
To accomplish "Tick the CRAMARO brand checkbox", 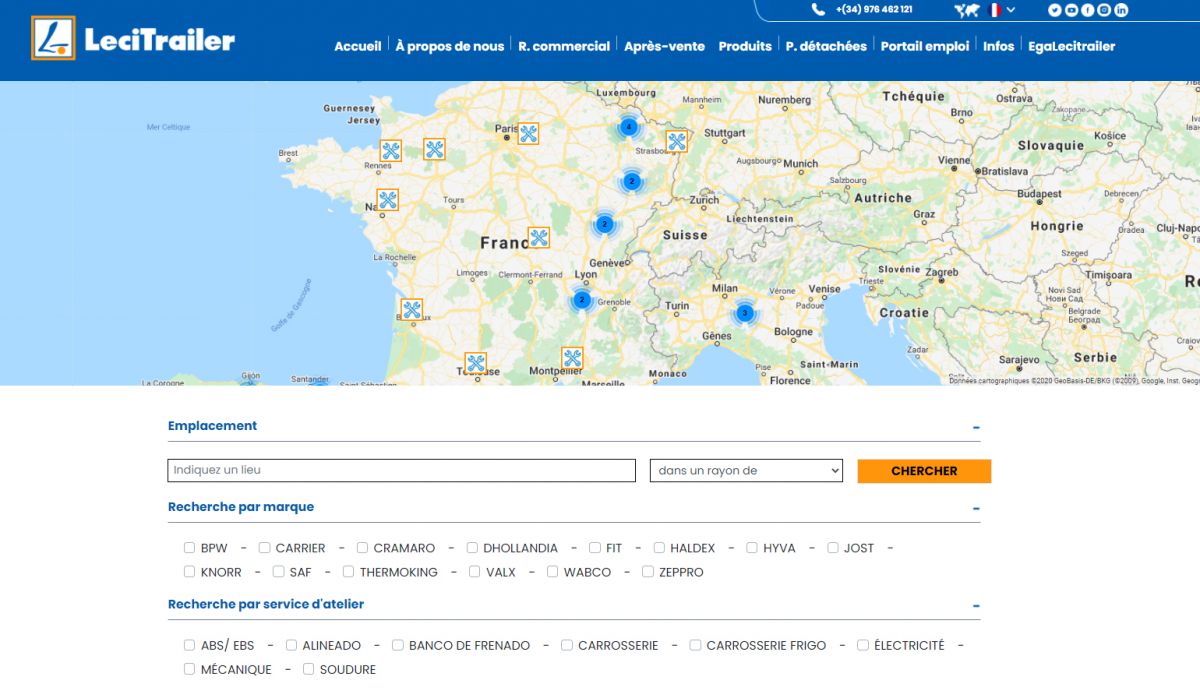I will coord(362,548).
